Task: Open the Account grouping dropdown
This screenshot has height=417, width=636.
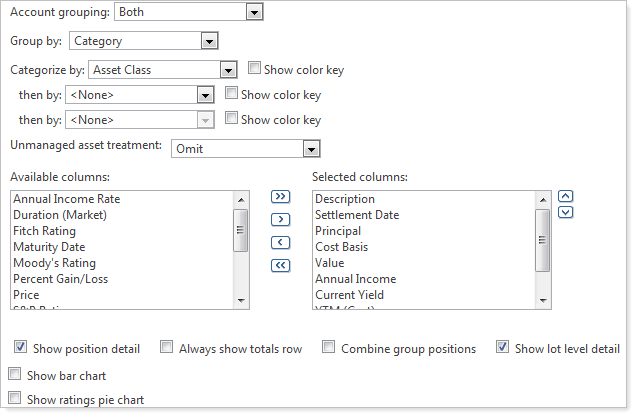Action: point(254,12)
